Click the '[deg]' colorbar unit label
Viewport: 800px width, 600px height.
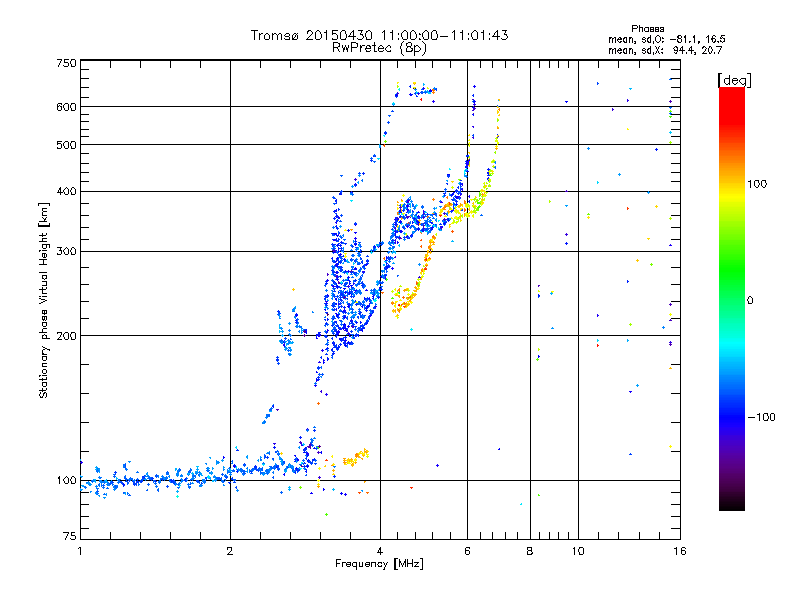click(x=734, y=80)
